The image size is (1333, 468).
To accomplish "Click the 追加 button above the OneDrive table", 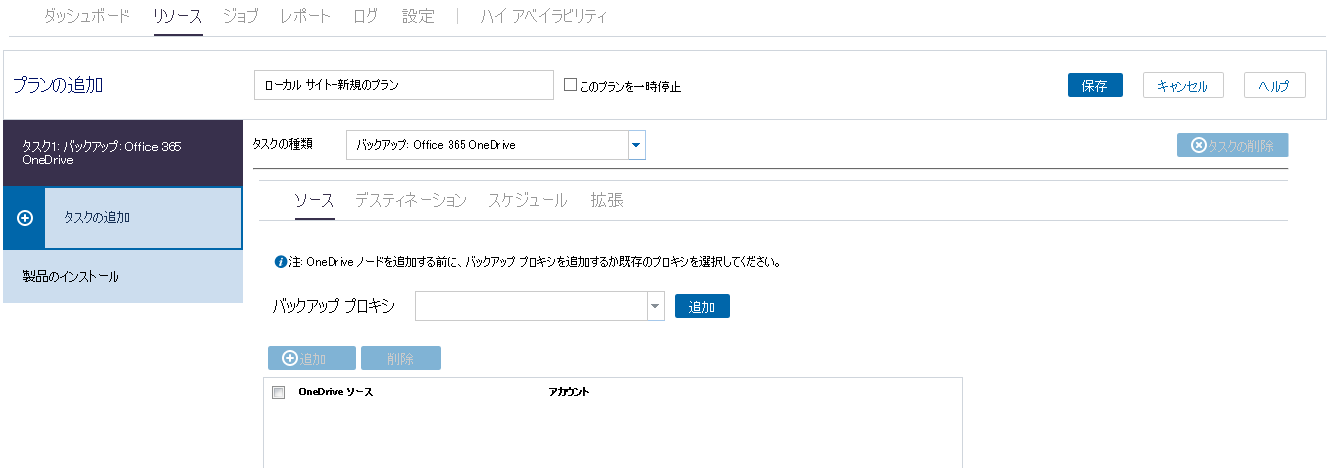I will point(311,358).
